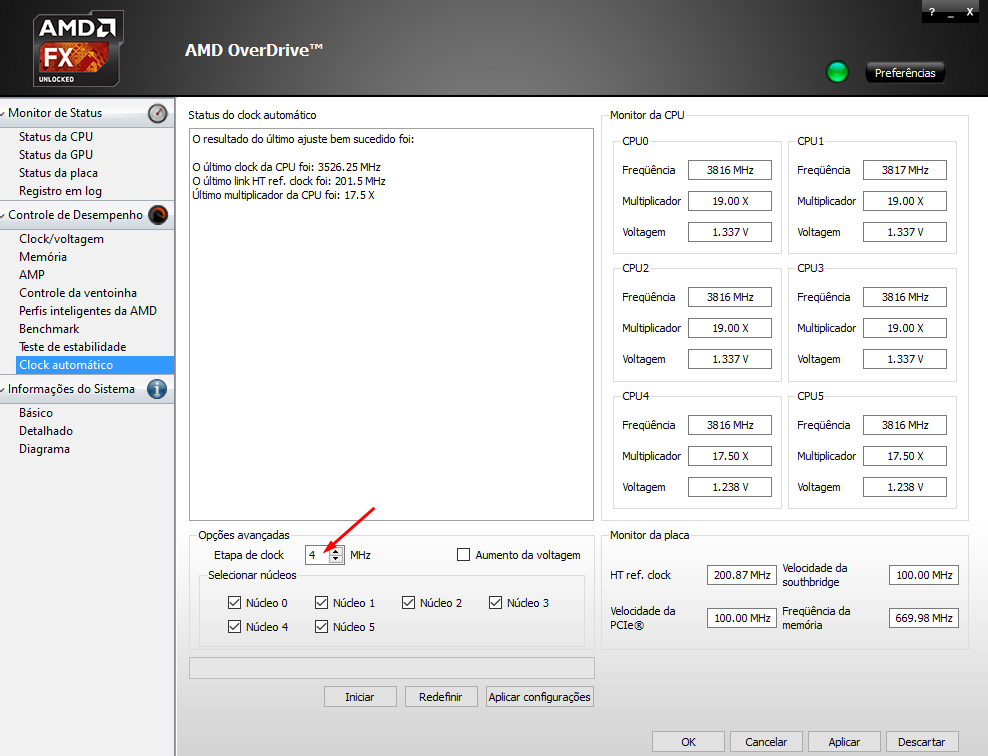Click the Redefinir button
Viewport: 988px width, 756px height.
point(440,697)
